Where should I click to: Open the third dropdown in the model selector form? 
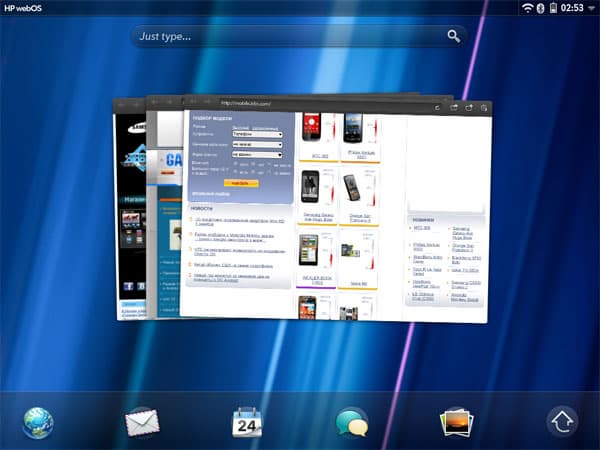[258, 155]
